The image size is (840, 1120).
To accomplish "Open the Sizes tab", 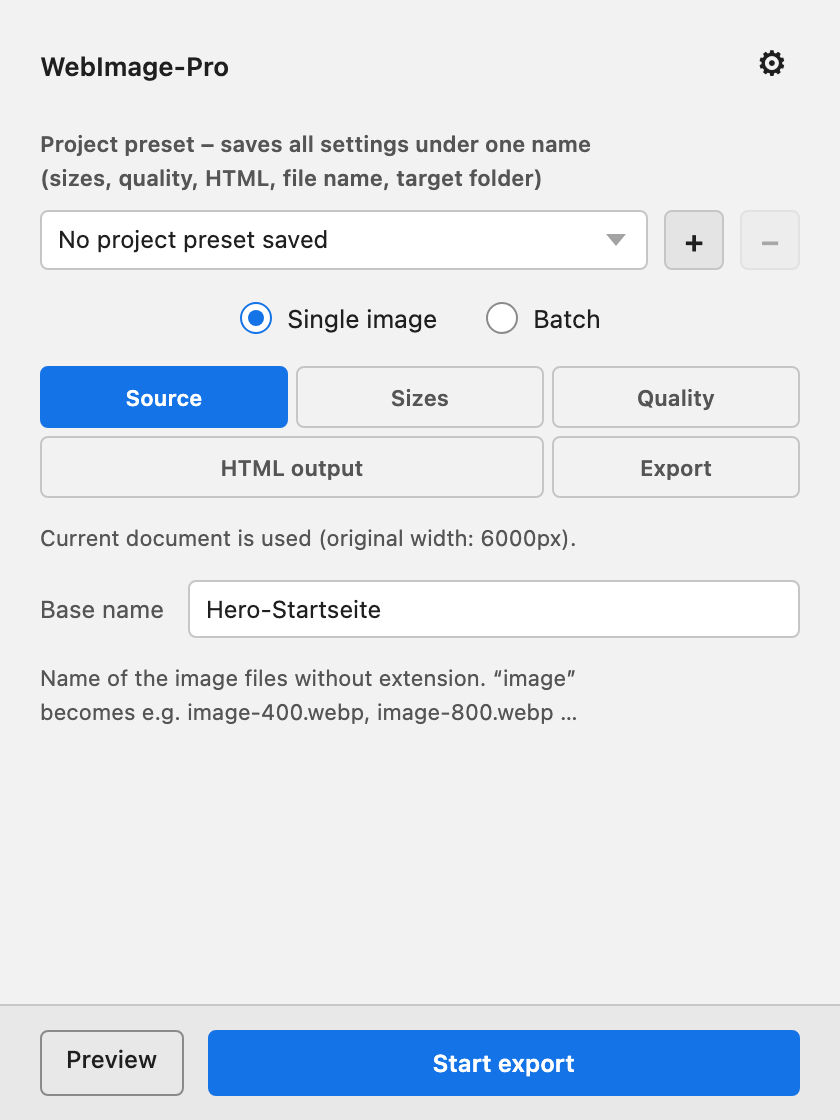I will pyautogui.click(x=420, y=397).
